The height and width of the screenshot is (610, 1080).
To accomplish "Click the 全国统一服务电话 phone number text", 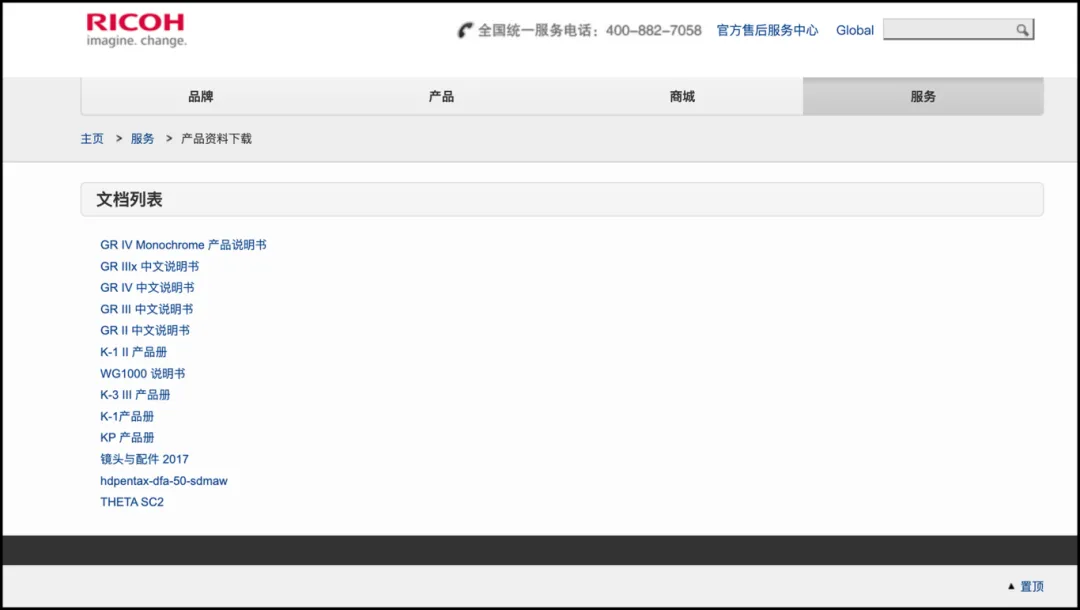I will pyautogui.click(x=590, y=30).
